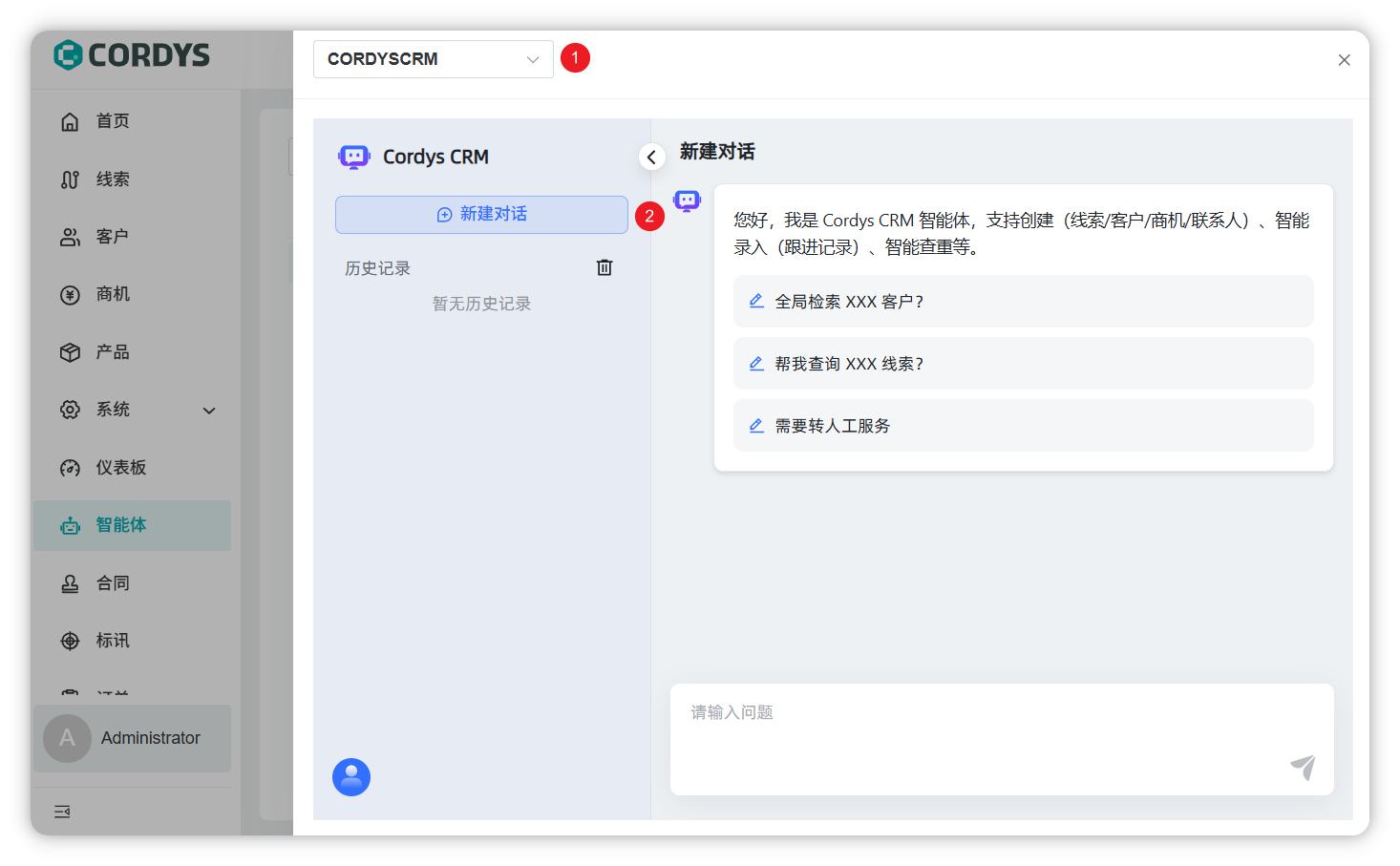Screen dimensions: 1400x866
Task: Open the 产品 products box icon
Action: (x=70, y=352)
